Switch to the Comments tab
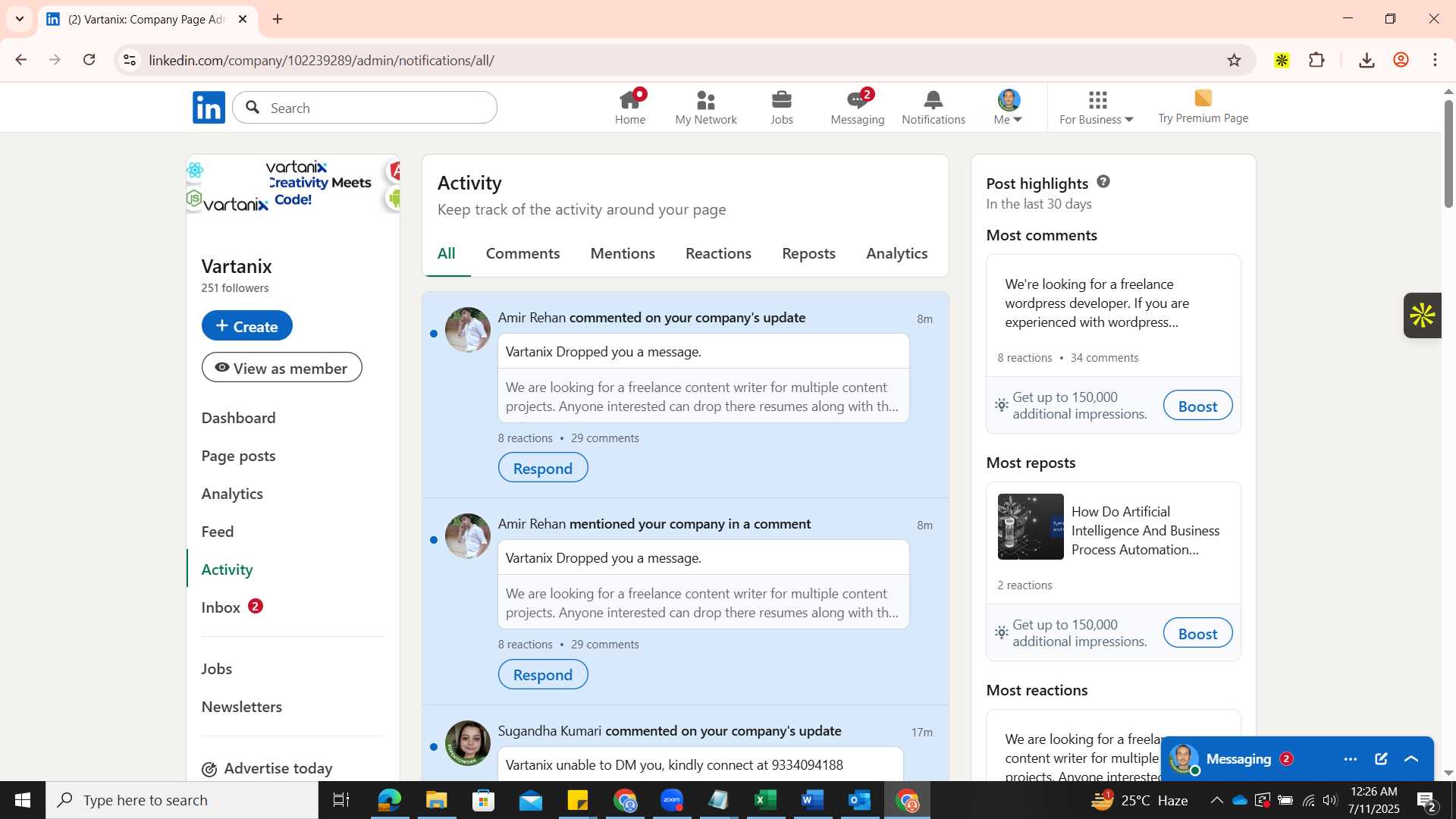This screenshot has width=1456, height=819. (523, 253)
